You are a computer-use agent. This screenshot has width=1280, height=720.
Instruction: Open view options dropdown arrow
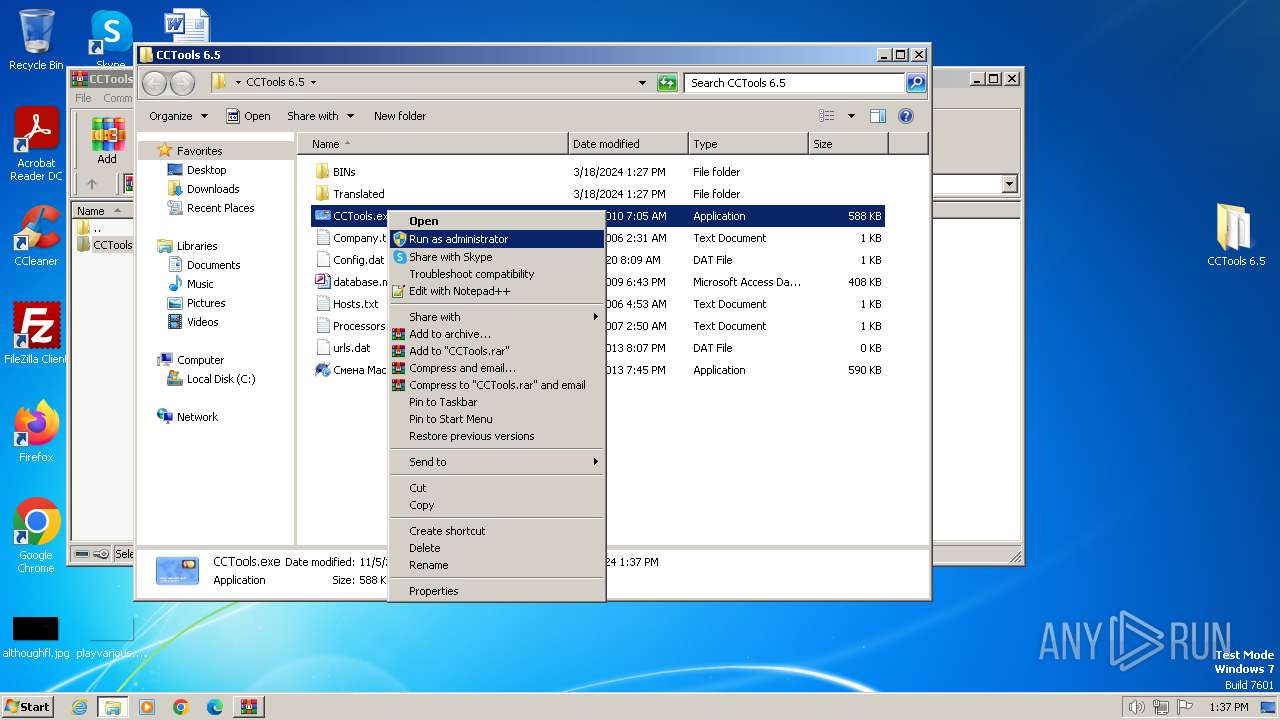click(x=851, y=116)
